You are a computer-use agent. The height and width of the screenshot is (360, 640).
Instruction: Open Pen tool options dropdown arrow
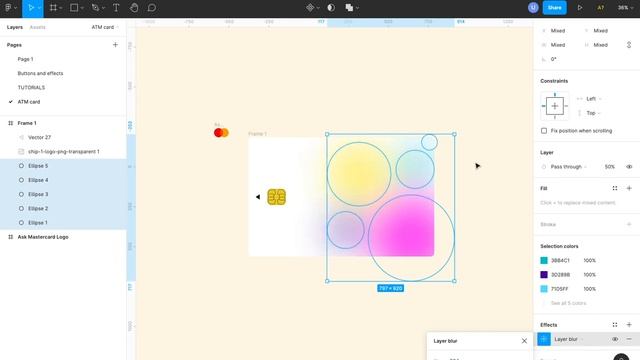(103, 8)
